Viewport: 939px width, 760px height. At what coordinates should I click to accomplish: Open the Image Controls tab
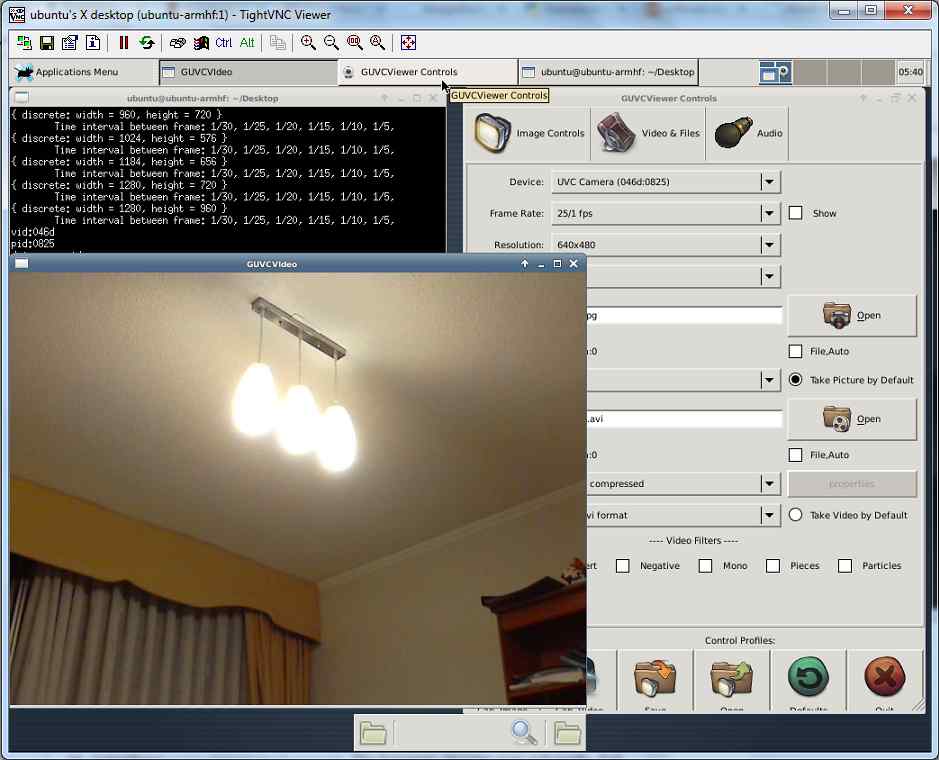tap(528, 133)
